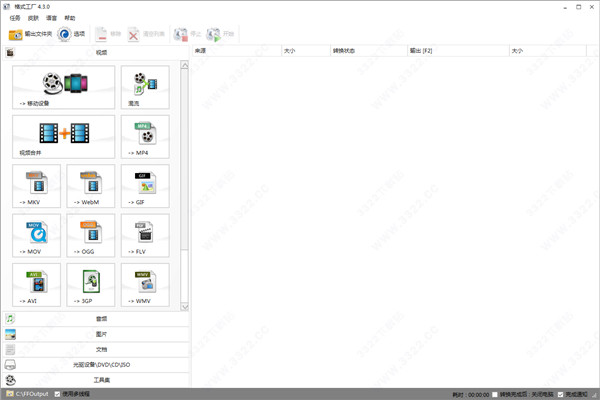
Task: Collapse the 视频 video category header
Action: [x=96, y=52]
